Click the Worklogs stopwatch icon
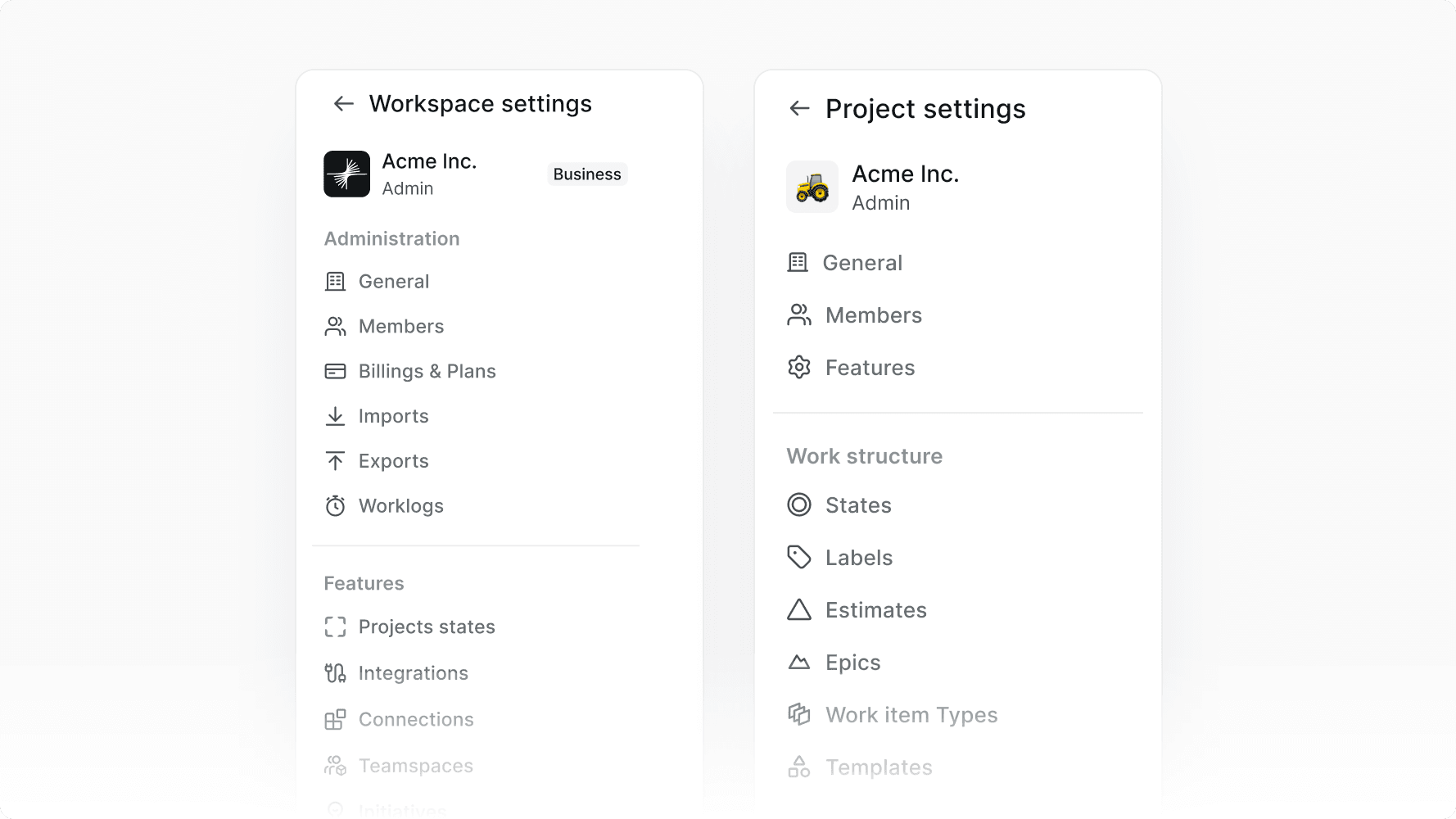Screen dimensions: 1456x819 coord(335,505)
